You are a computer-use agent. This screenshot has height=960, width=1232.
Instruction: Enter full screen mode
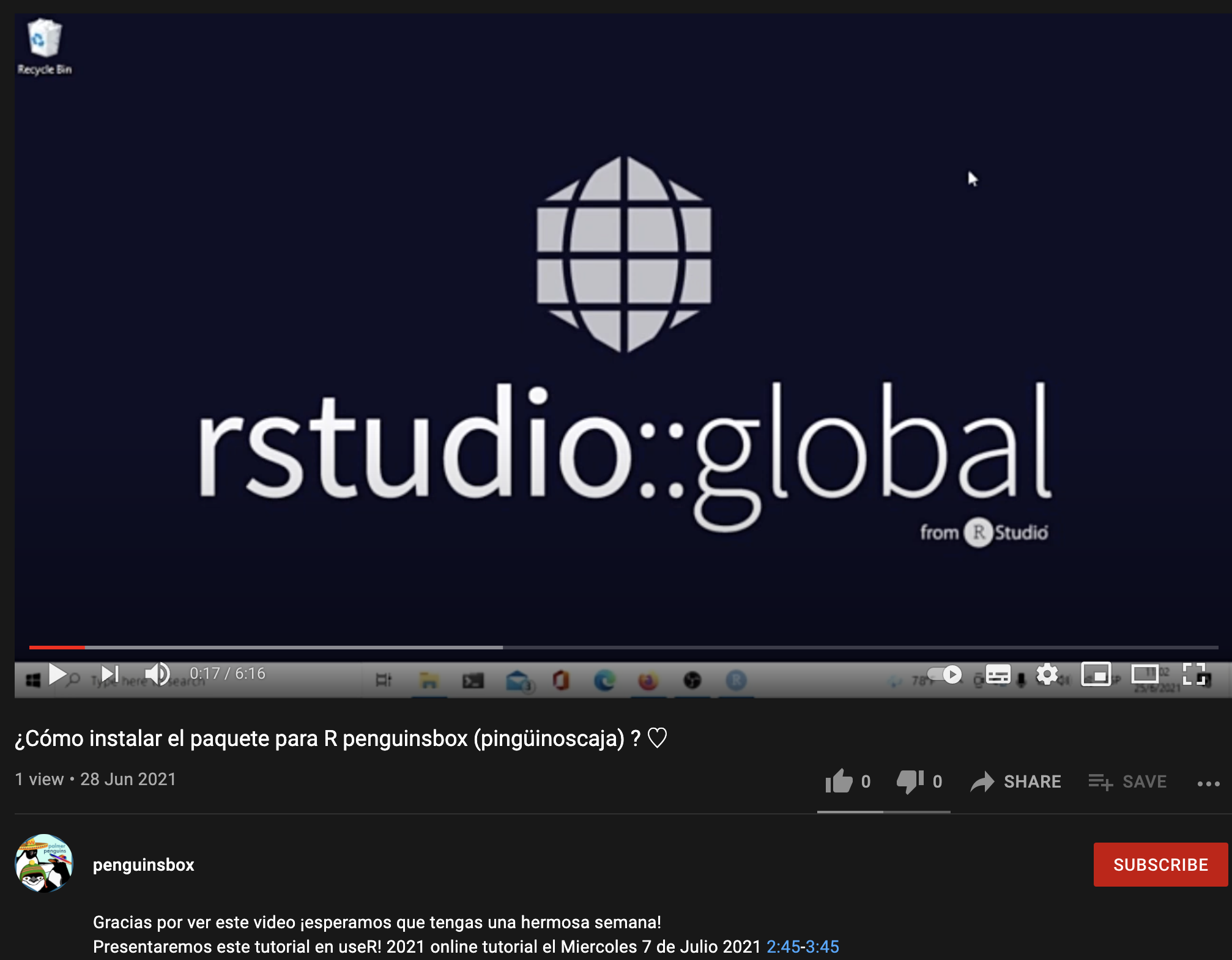(1193, 674)
